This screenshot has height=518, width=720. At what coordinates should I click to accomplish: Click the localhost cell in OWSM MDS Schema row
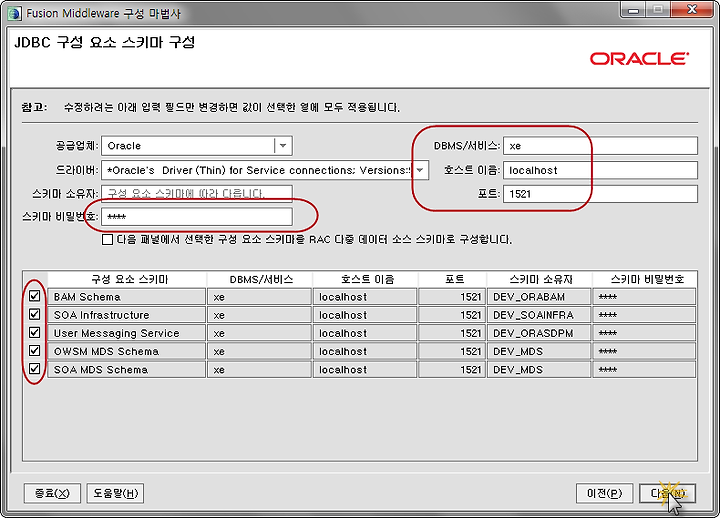tap(365, 351)
